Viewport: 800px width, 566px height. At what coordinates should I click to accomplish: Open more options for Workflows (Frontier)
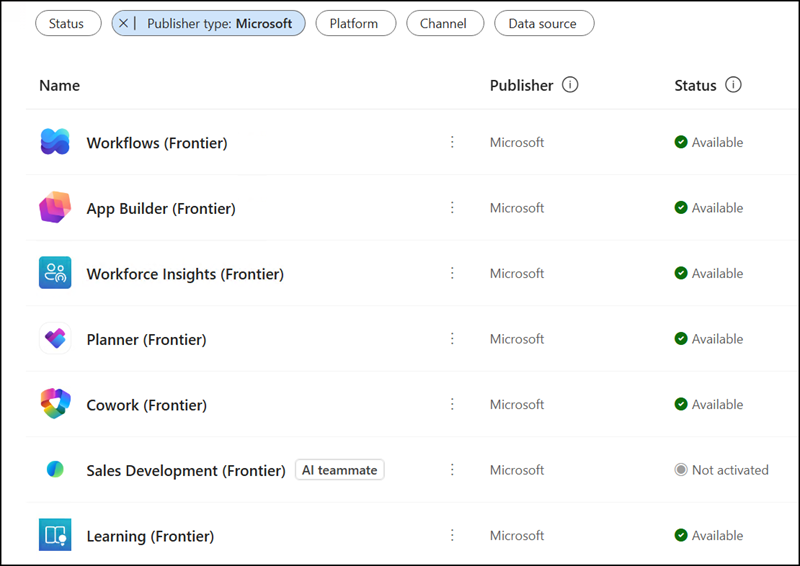pyautogui.click(x=452, y=143)
